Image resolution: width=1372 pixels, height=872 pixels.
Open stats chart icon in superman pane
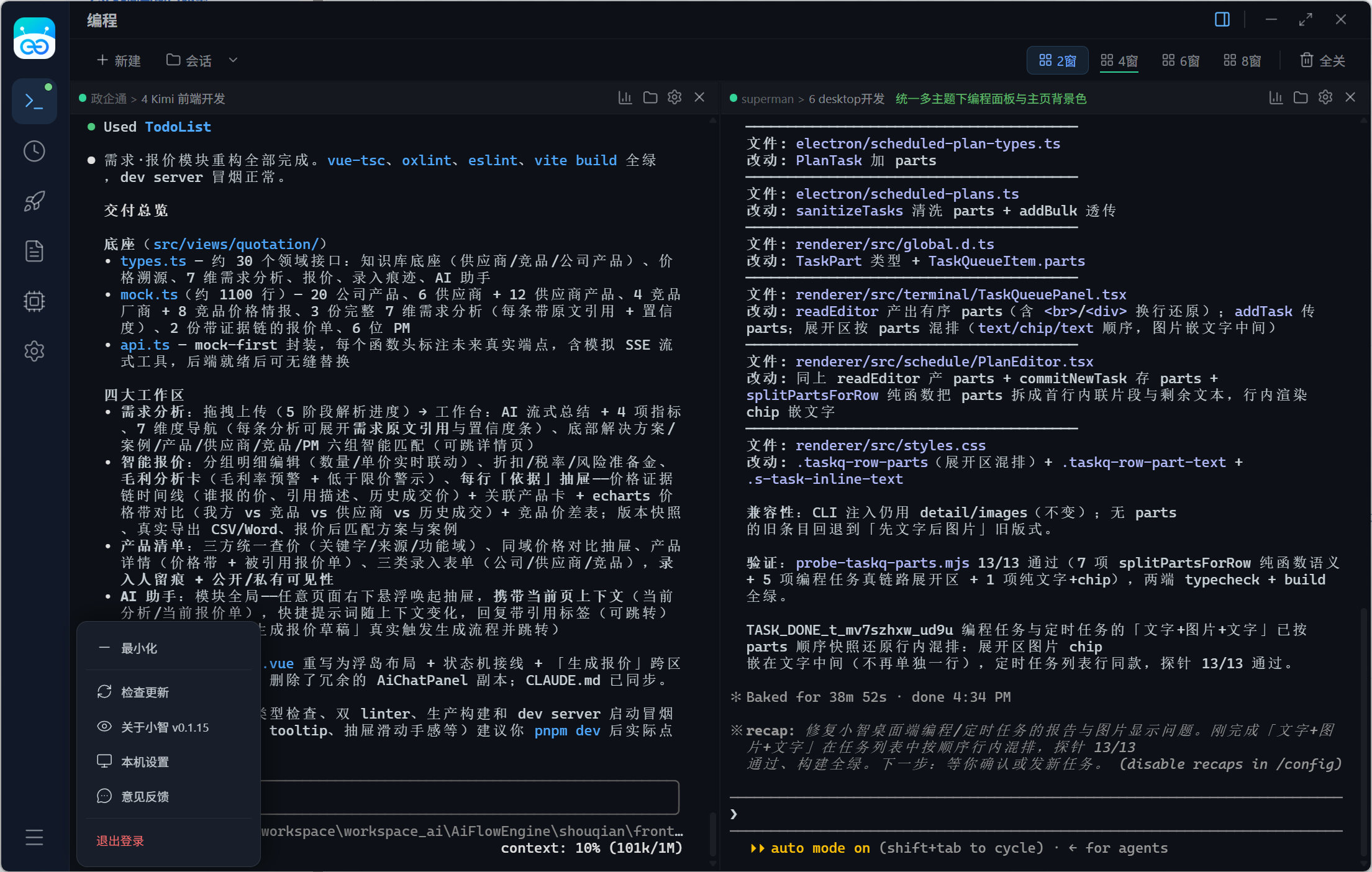(1276, 98)
